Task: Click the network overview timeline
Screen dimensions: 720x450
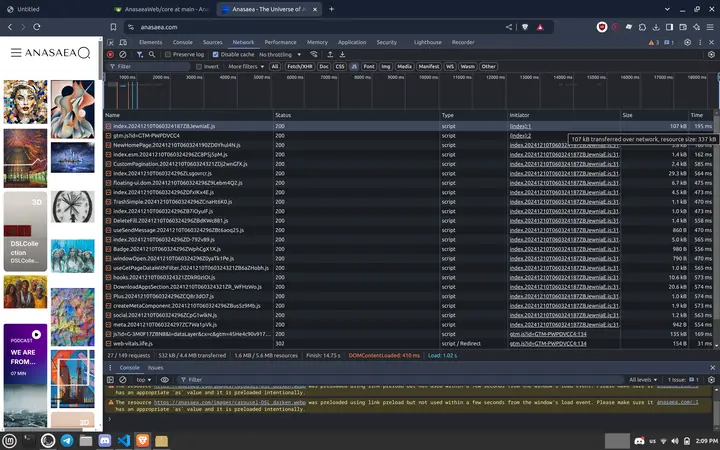Action: point(410,92)
